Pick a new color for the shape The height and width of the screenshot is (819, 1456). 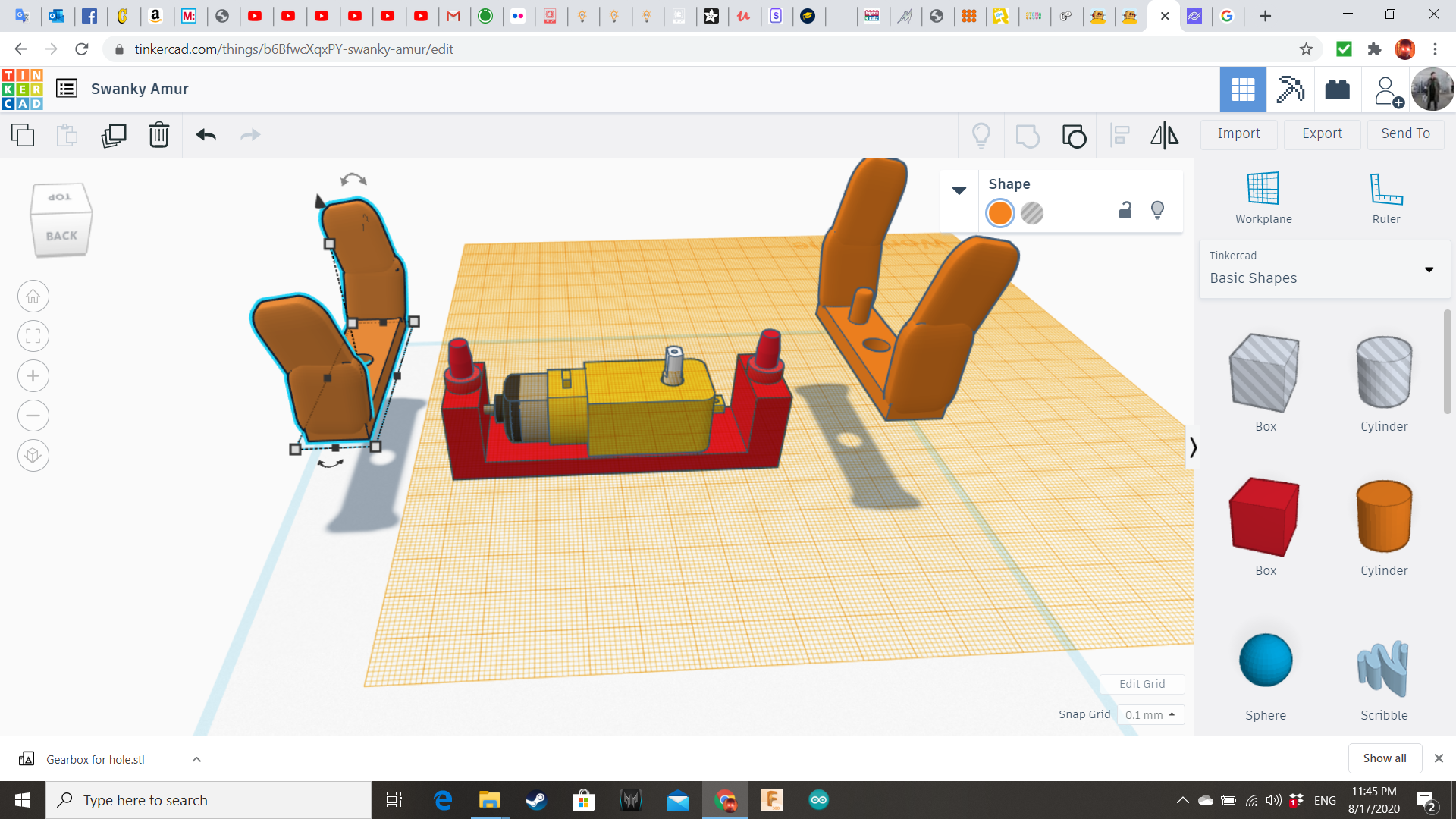[999, 213]
